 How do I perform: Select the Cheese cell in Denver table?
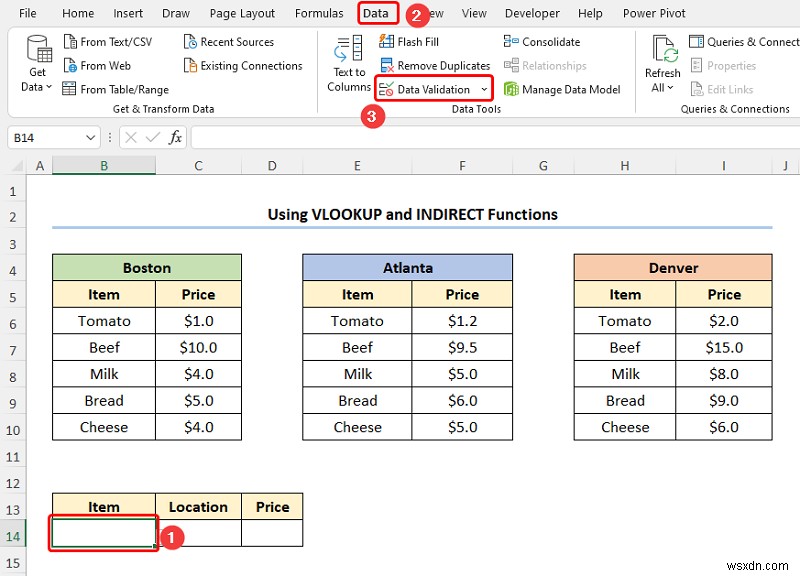point(624,427)
